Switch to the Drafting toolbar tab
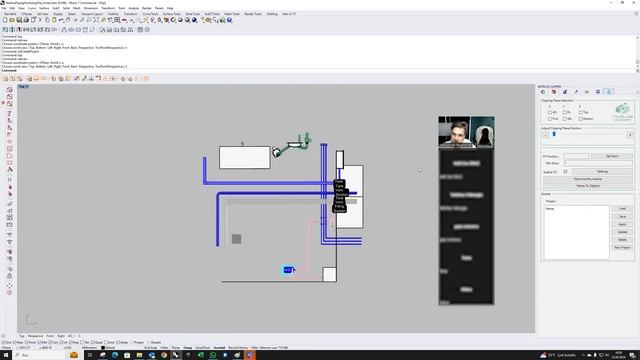640x360 pixels. pyautogui.click(x=272, y=14)
